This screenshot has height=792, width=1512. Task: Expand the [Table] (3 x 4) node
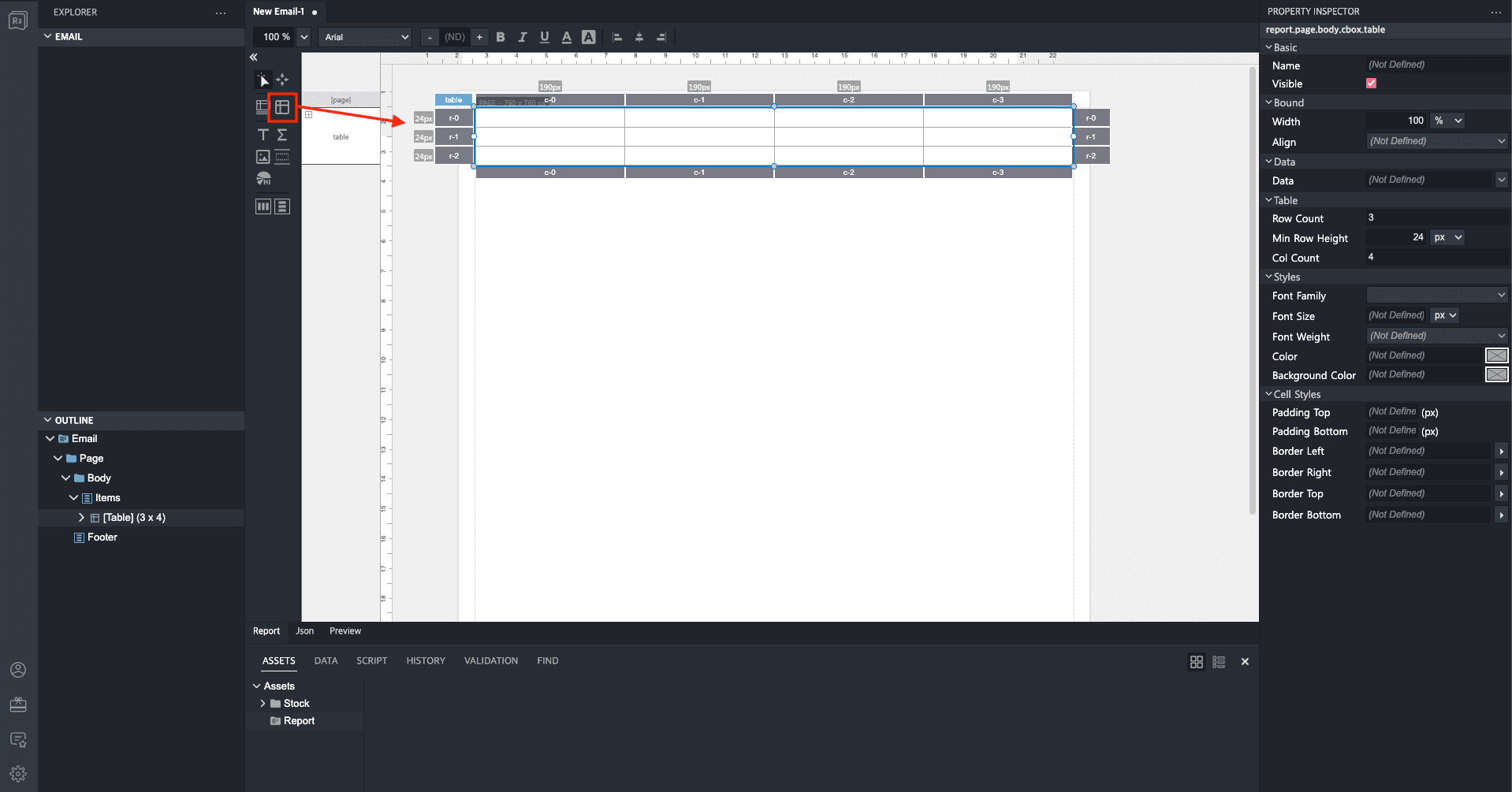click(x=81, y=518)
